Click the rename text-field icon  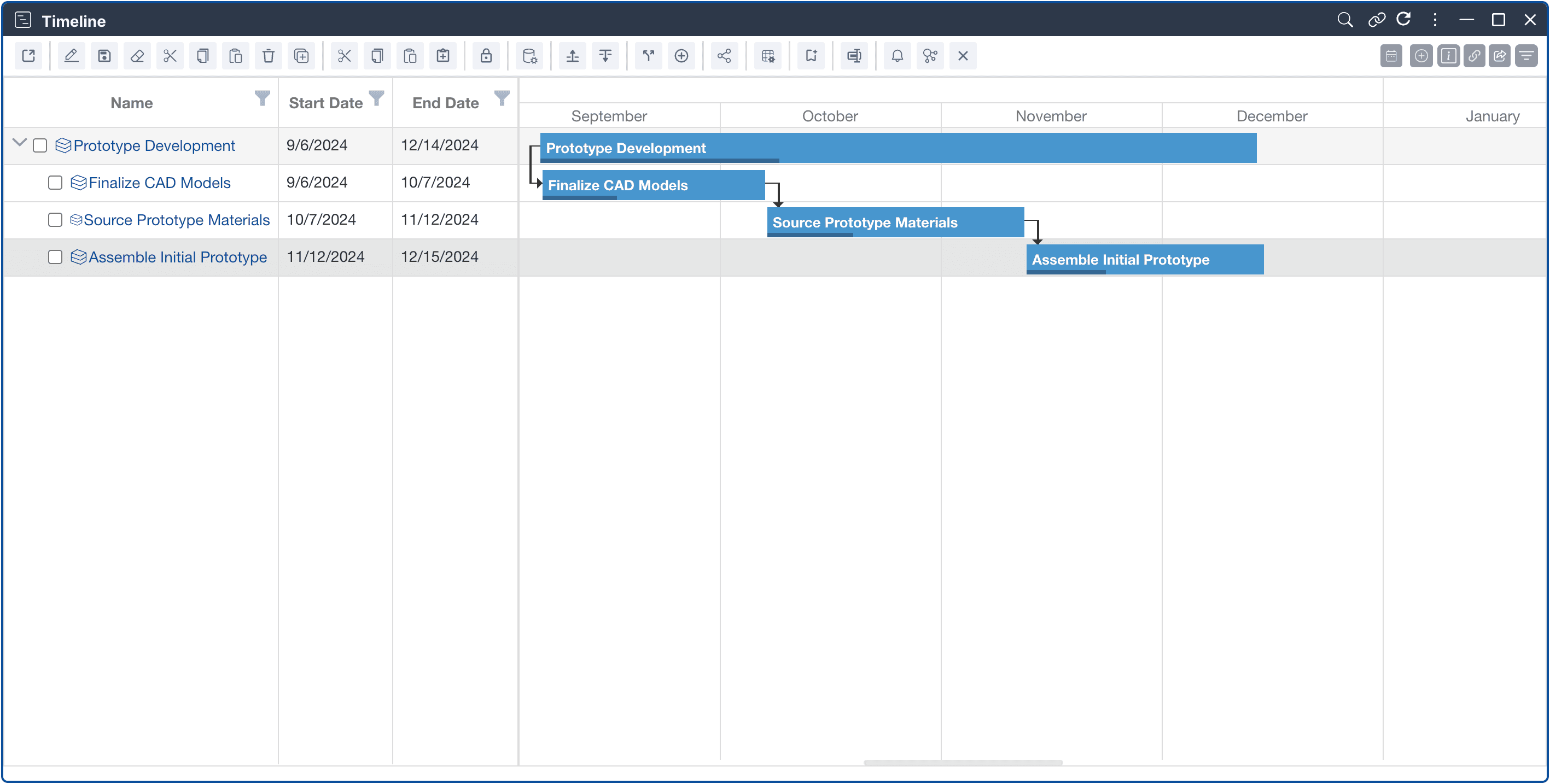click(x=854, y=56)
